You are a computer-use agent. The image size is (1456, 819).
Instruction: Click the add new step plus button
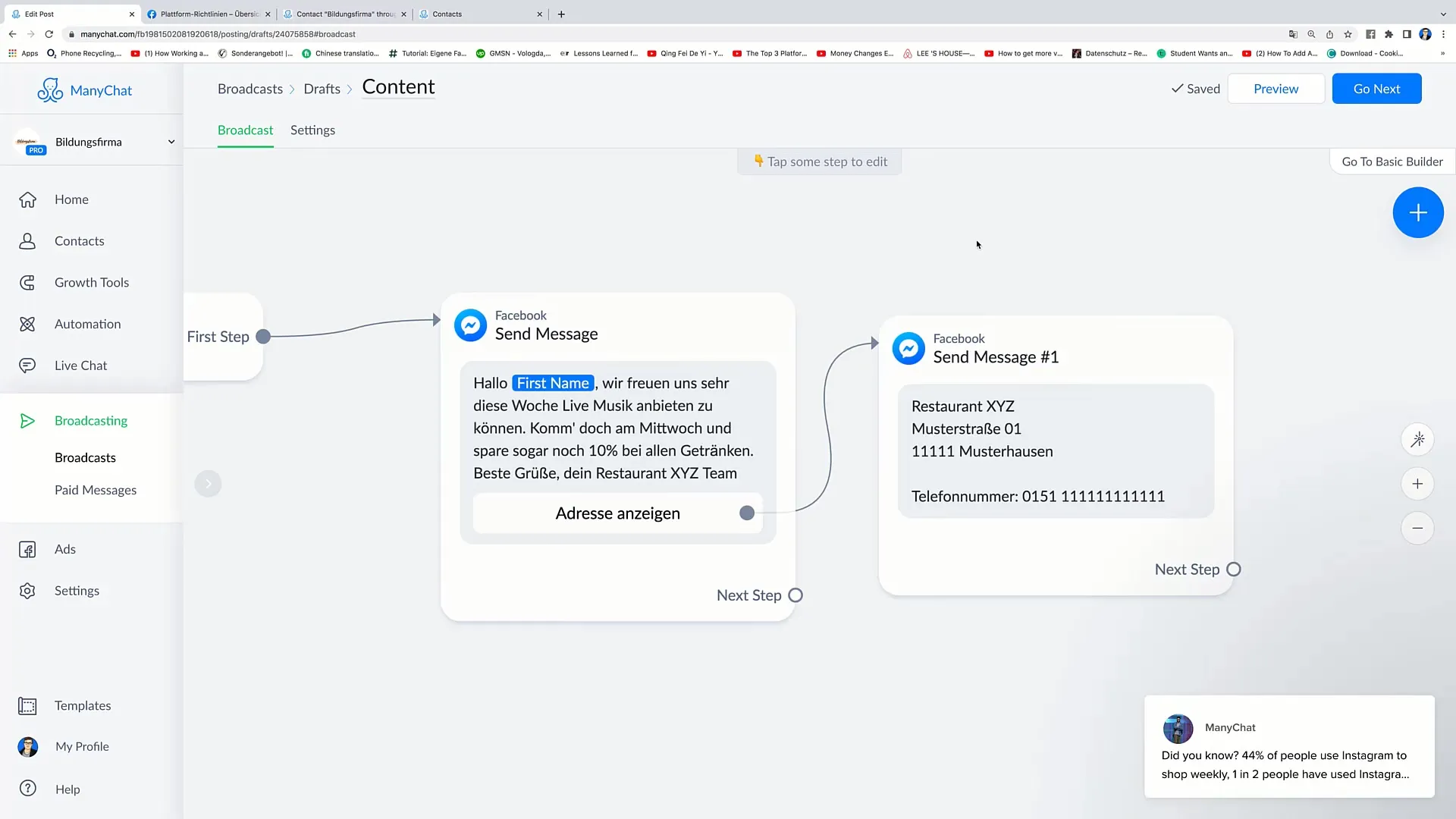pyautogui.click(x=1418, y=211)
